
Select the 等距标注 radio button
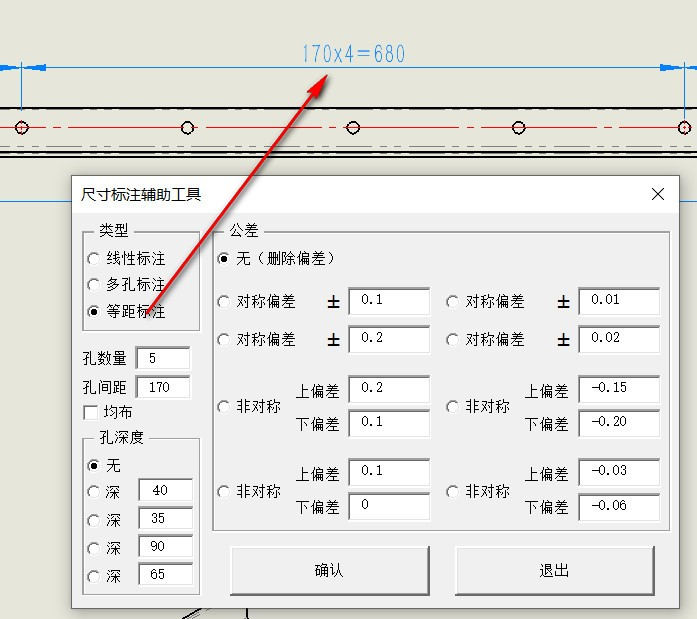[93, 311]
